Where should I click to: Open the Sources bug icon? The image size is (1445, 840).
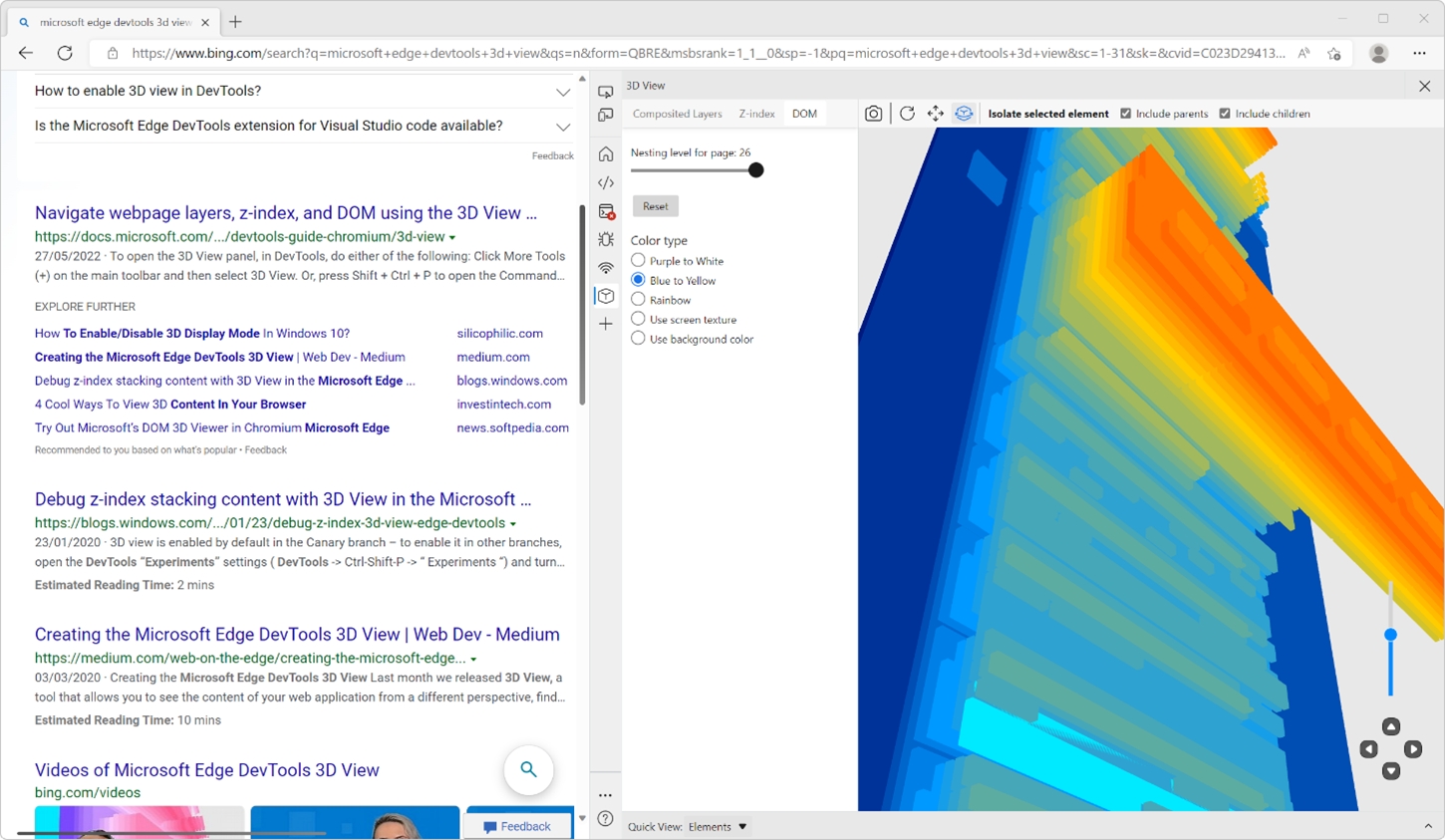coord(606,239)
